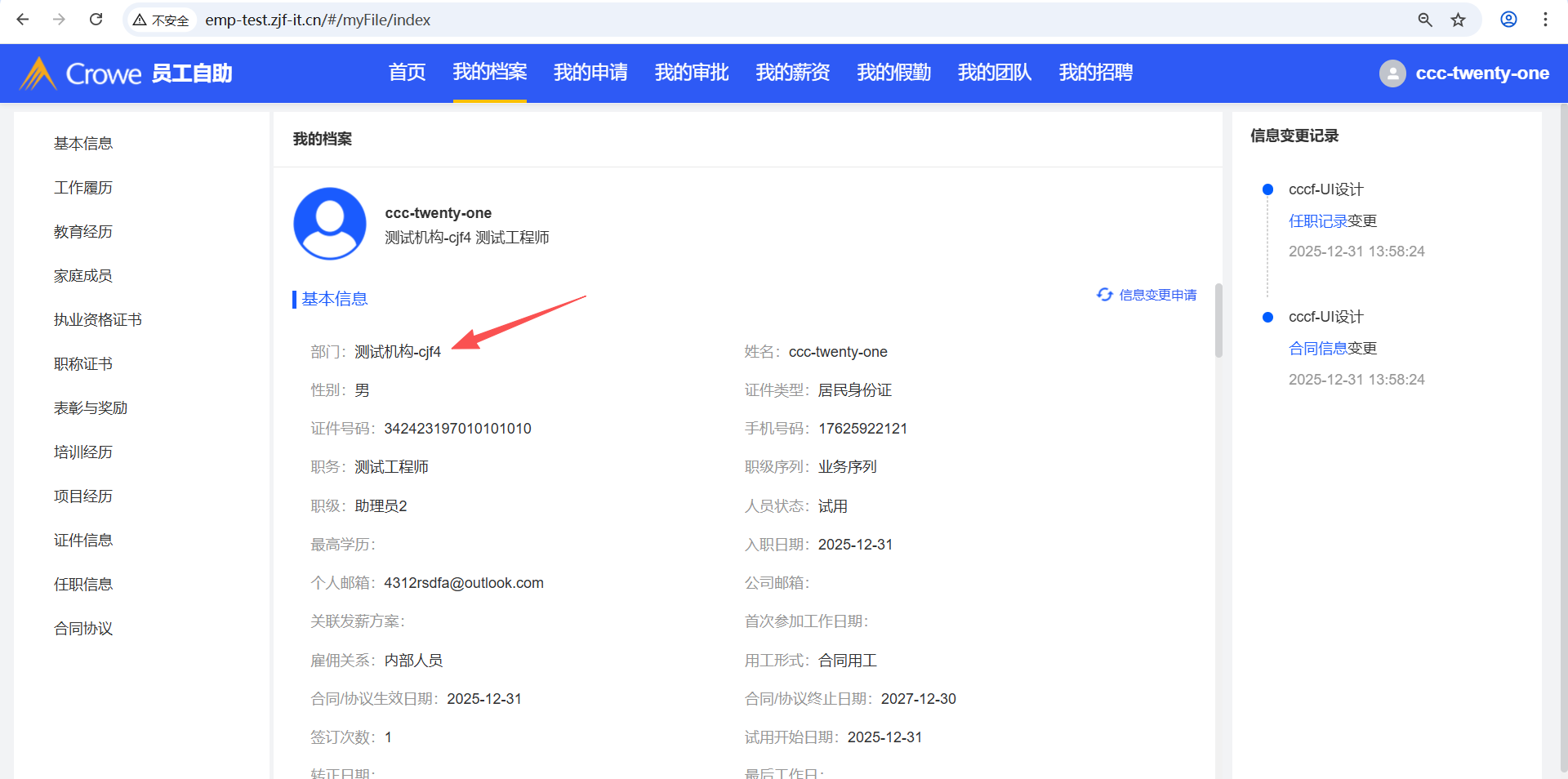
Task: Click the browser zoom magnifier icon
Action: tap(1424, 20)
